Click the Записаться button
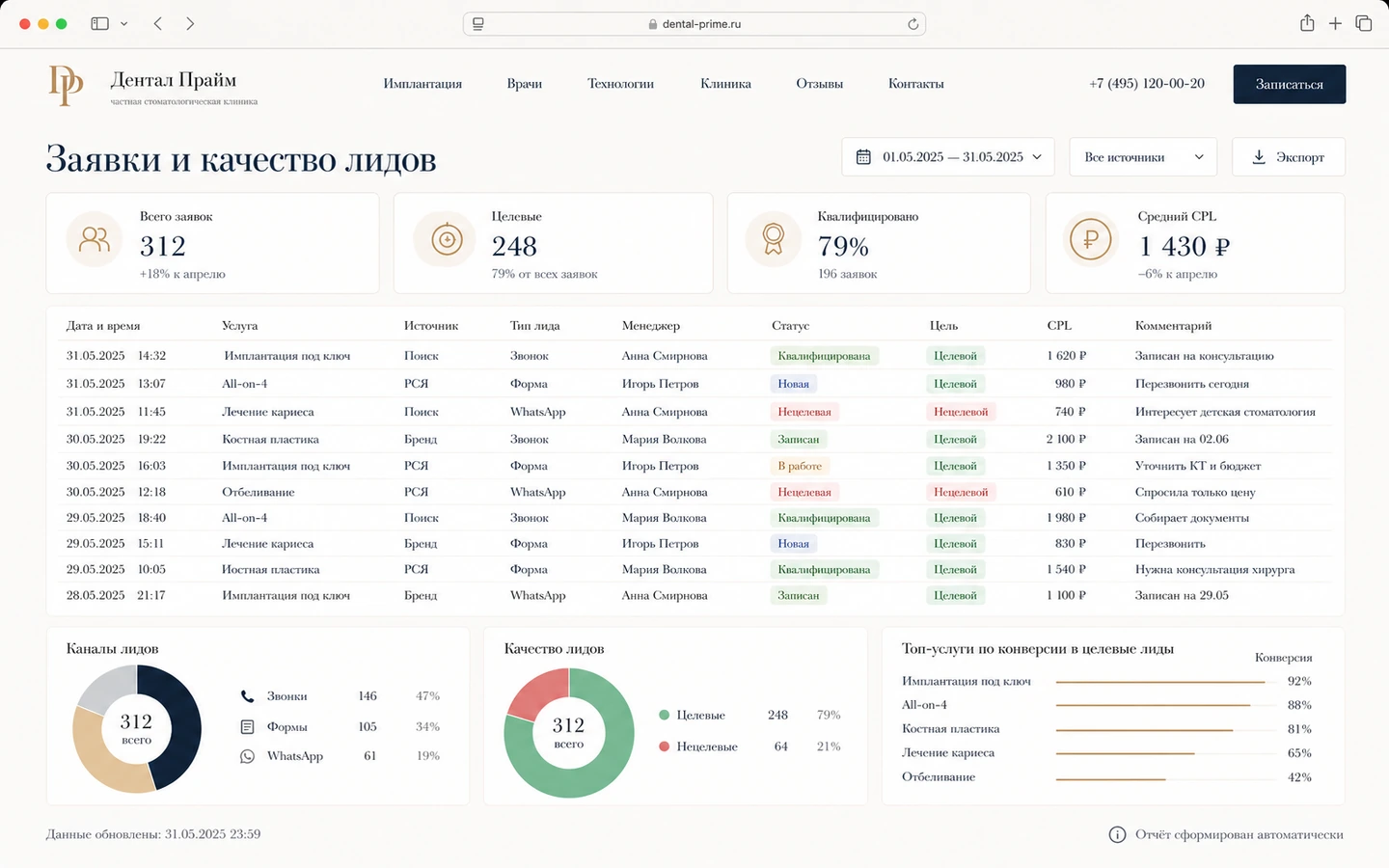The height and width of the screenshot is (868, 1389). pyautogui.click(x=1290, y=84)
